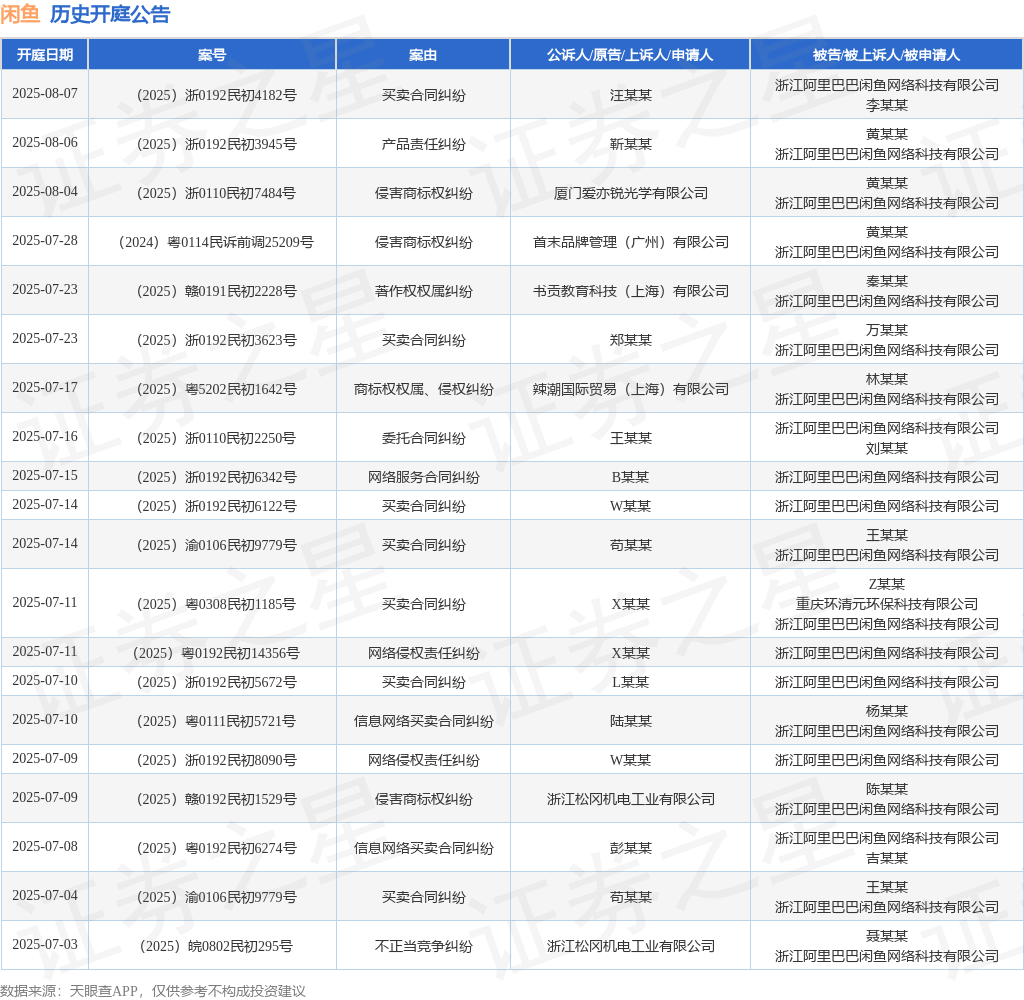Select case number 皖0802民初295号
Viewport: 1024px width, 1000px height.
coord(216,946)
